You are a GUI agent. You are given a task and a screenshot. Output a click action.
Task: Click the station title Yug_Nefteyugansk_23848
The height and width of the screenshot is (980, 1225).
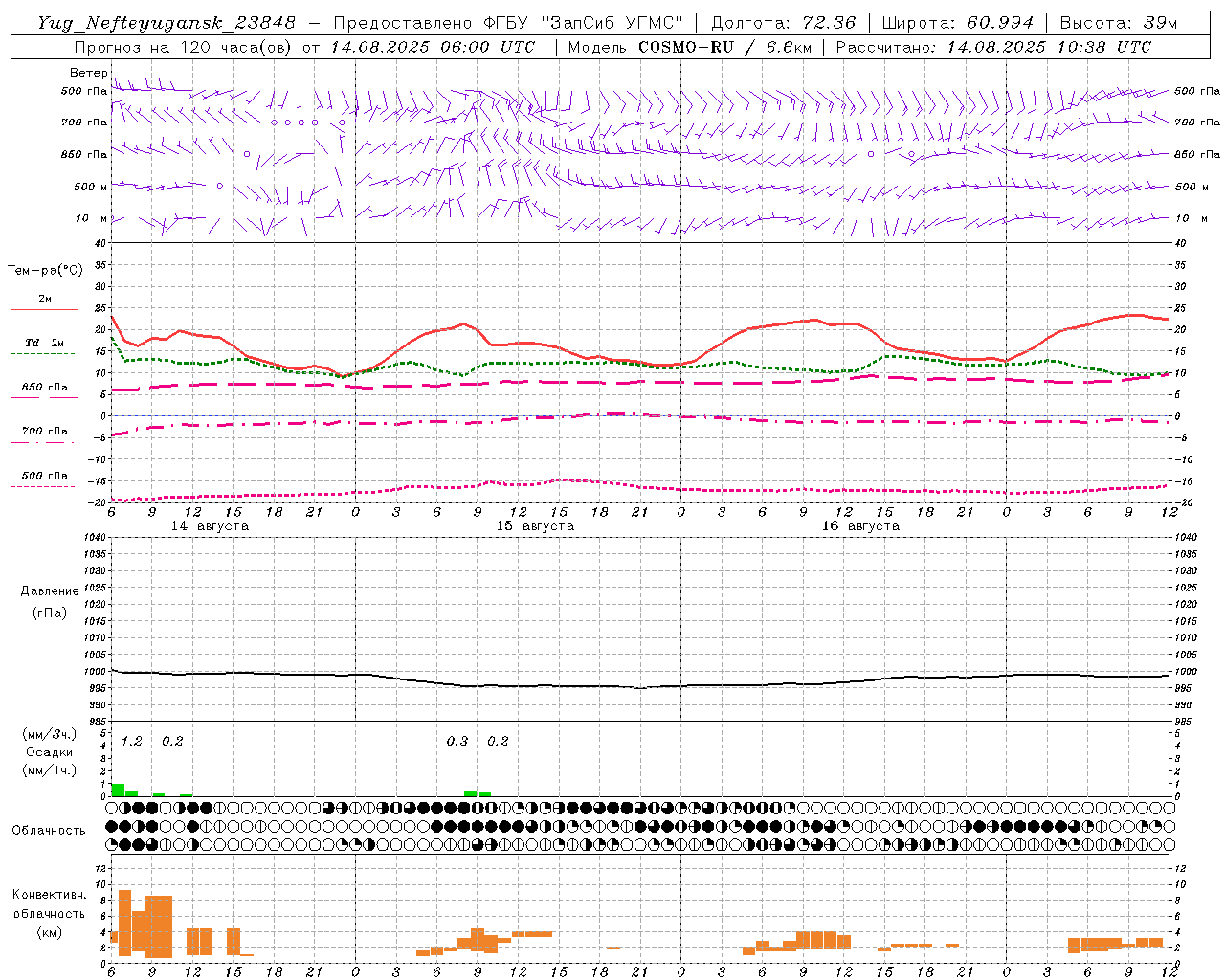[167, 23]
